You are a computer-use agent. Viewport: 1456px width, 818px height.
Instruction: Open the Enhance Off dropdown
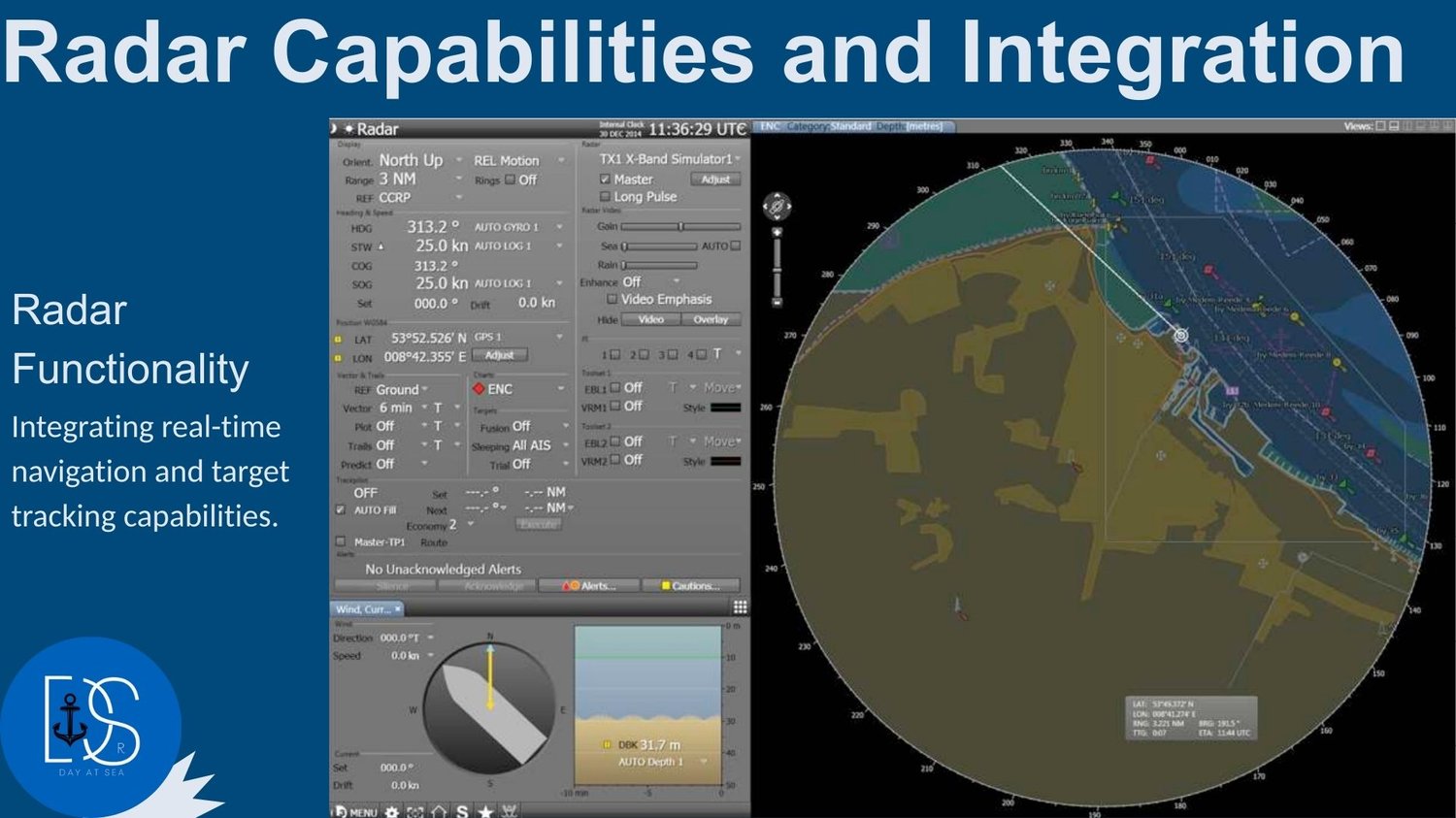(650, 282)
